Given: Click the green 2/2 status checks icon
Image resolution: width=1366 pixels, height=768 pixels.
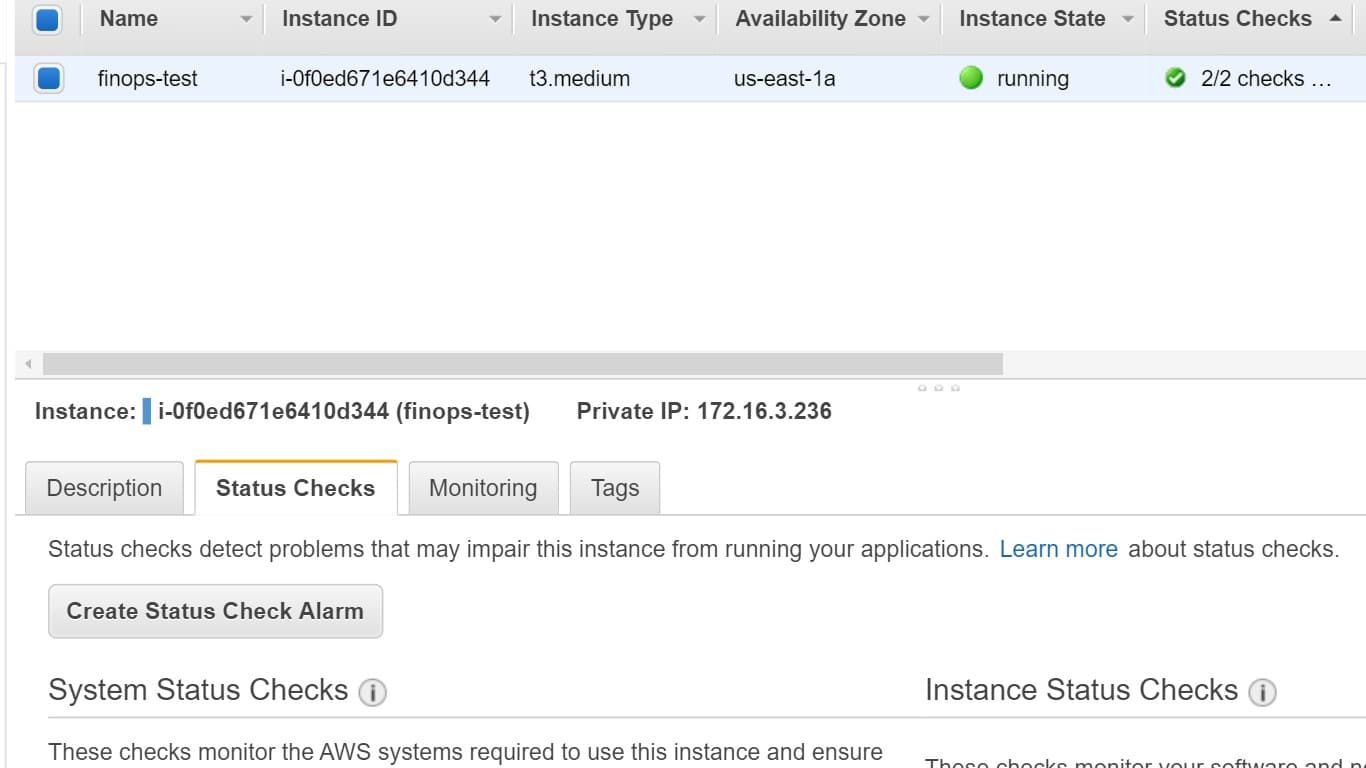Looking at the screenshot, I should coord(1176,77).
